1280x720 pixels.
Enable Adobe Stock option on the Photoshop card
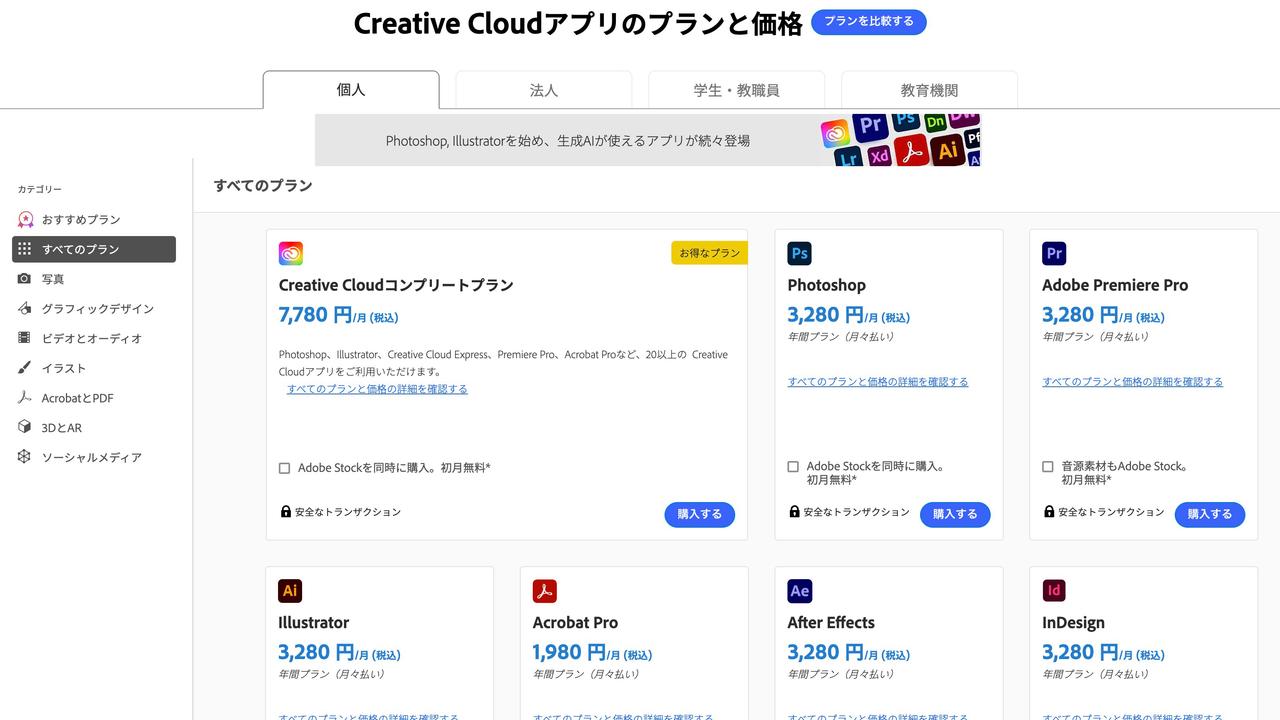792,466
